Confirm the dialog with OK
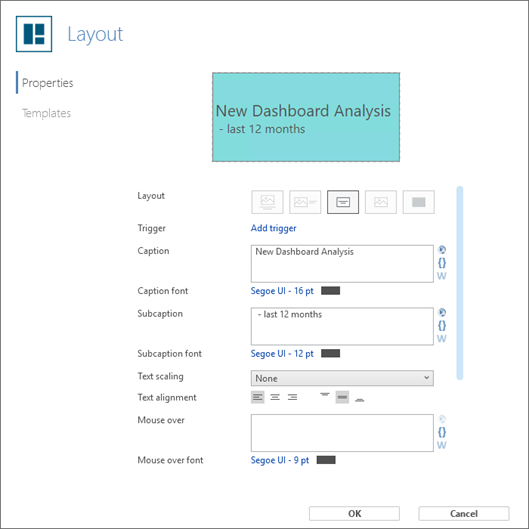 354,513
